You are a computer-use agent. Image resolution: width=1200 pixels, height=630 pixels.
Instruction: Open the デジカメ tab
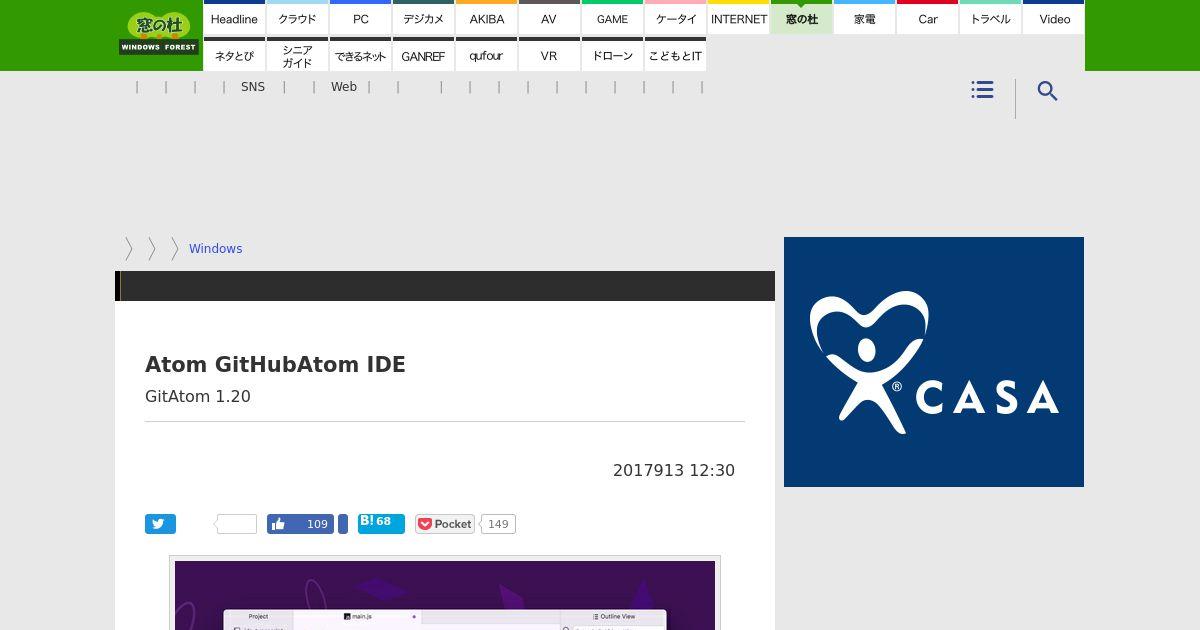click(423, 18)
